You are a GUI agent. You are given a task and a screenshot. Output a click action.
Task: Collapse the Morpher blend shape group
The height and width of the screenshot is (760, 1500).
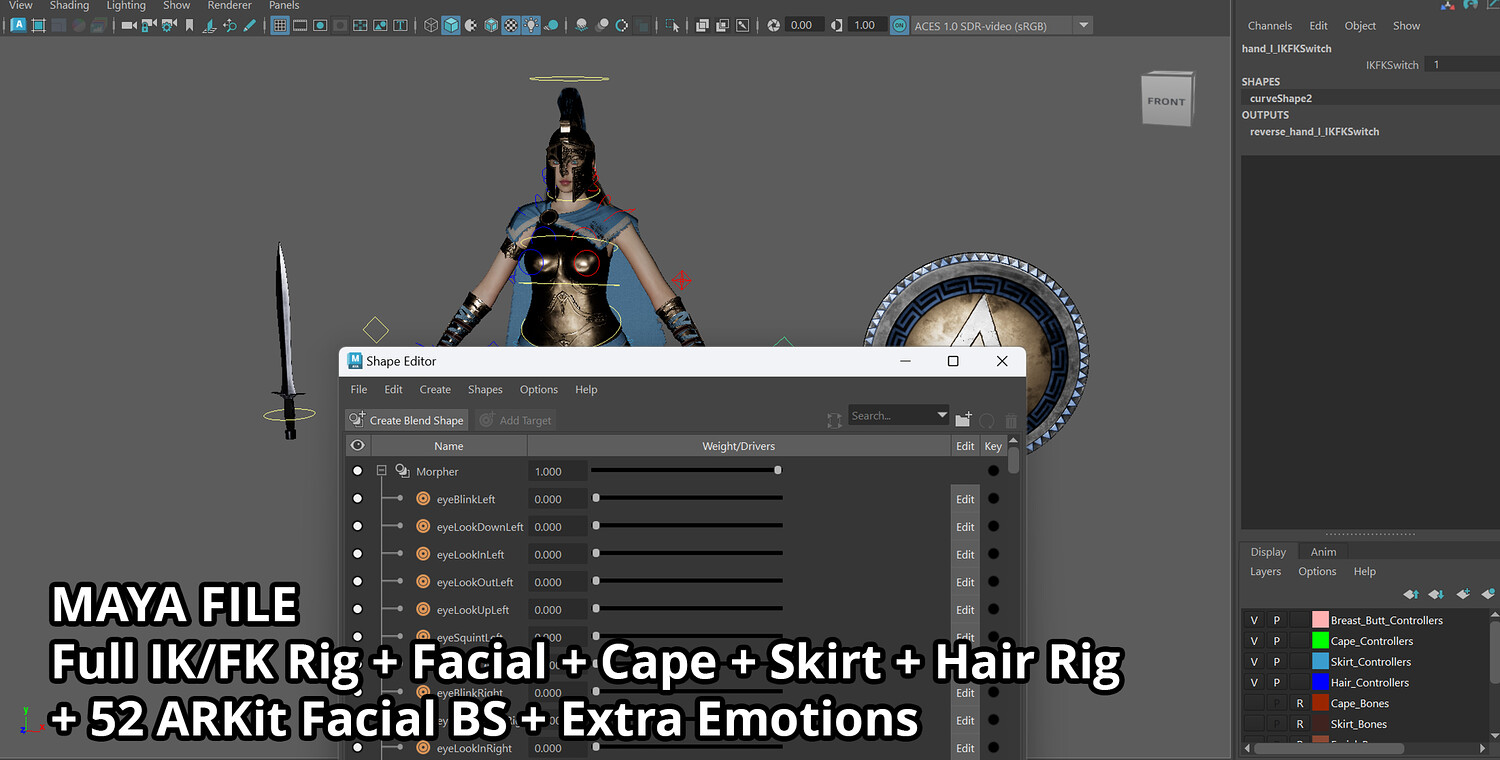381,471
